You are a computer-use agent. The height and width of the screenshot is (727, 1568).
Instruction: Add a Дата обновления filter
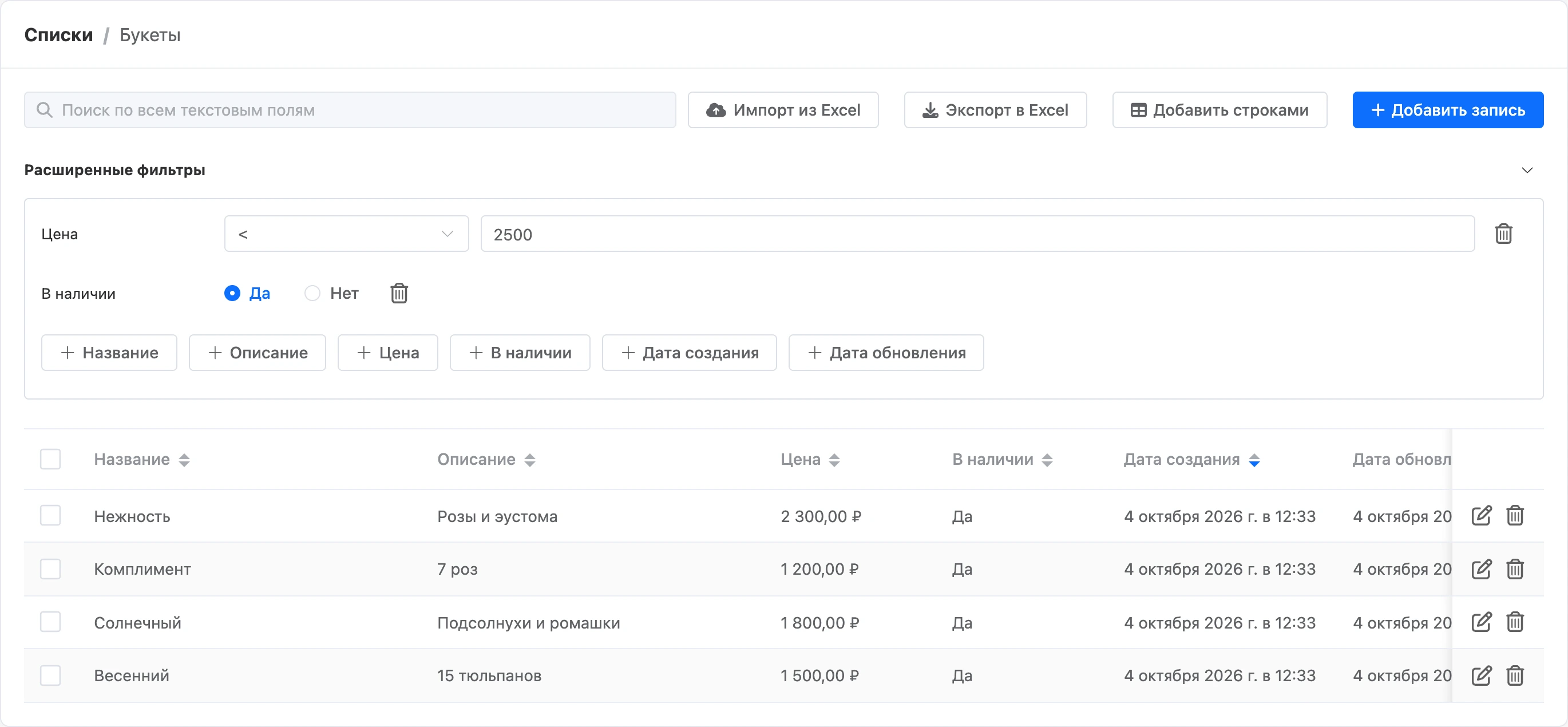tap(886, 353)
